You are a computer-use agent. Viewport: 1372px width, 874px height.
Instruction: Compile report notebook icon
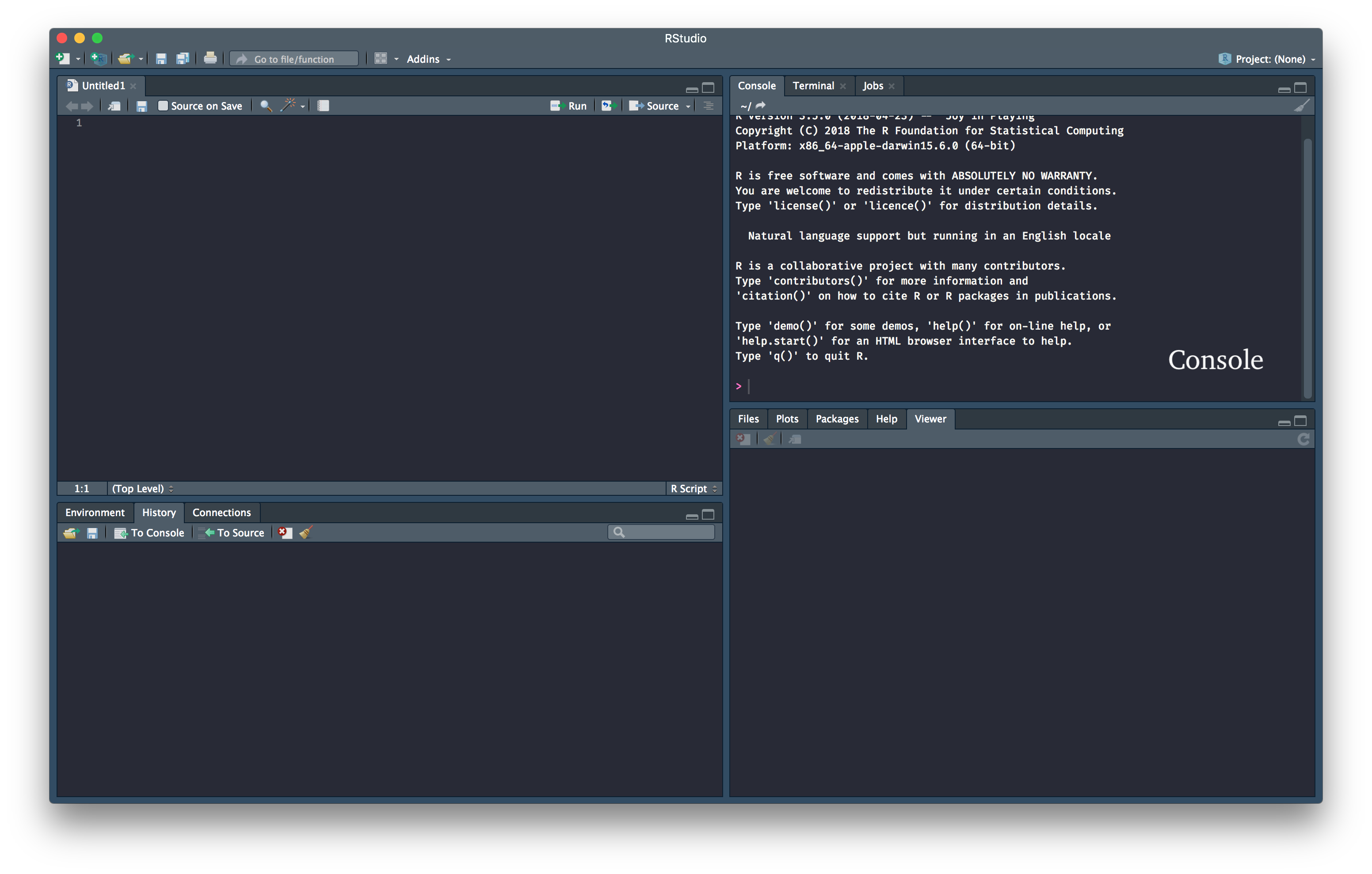323,106
